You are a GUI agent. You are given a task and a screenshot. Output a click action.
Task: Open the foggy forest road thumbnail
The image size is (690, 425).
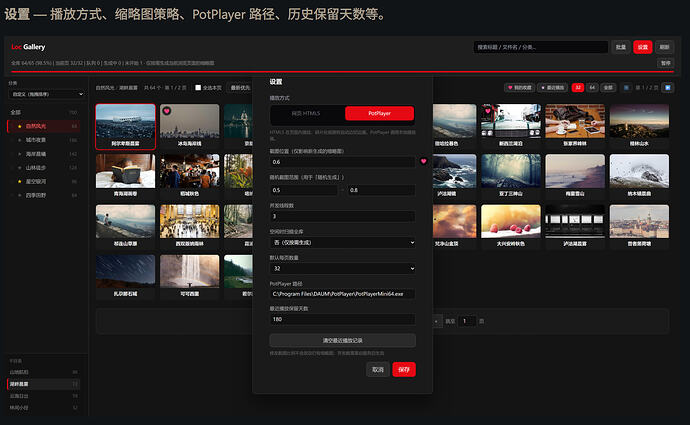pos(510,171)
